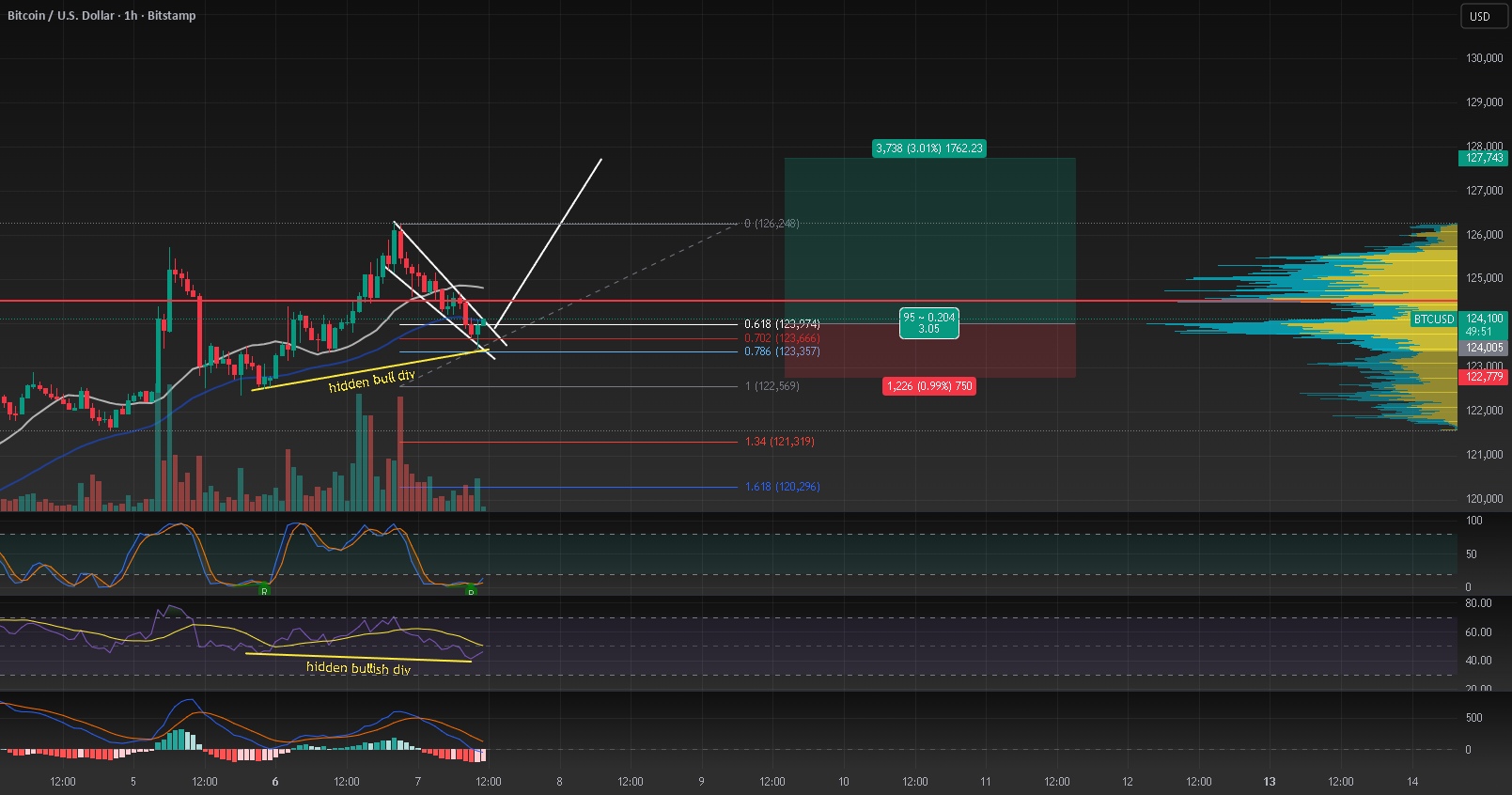Click the red stop loss label 1,226 (0.99%)
Viewport: 1512px width, 795px height.
929,386
